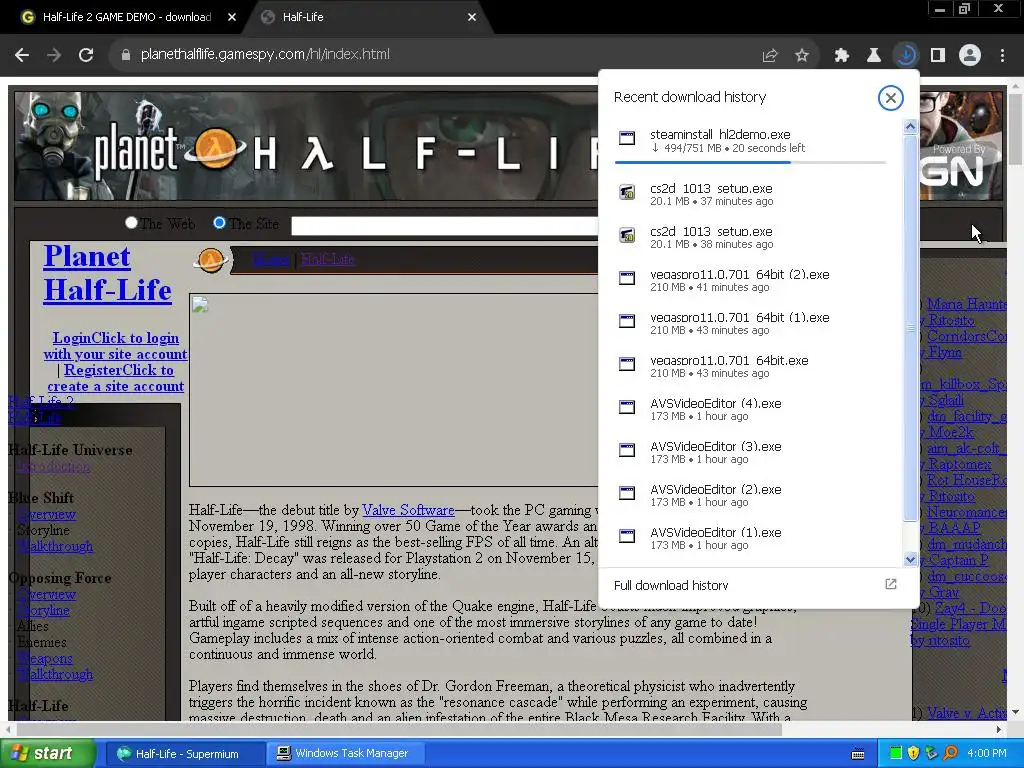Click the address bar URL

click(x=265, y=54)
